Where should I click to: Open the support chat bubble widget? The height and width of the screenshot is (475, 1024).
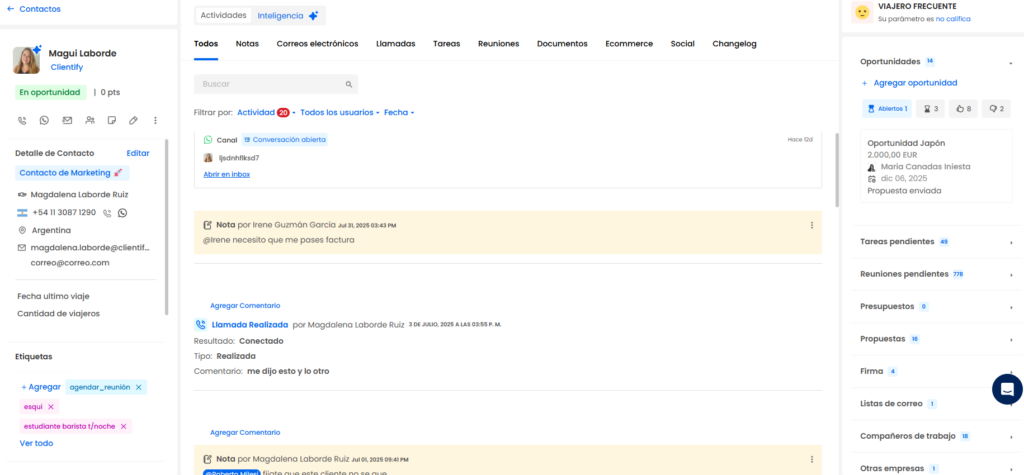coord(1007,389)
